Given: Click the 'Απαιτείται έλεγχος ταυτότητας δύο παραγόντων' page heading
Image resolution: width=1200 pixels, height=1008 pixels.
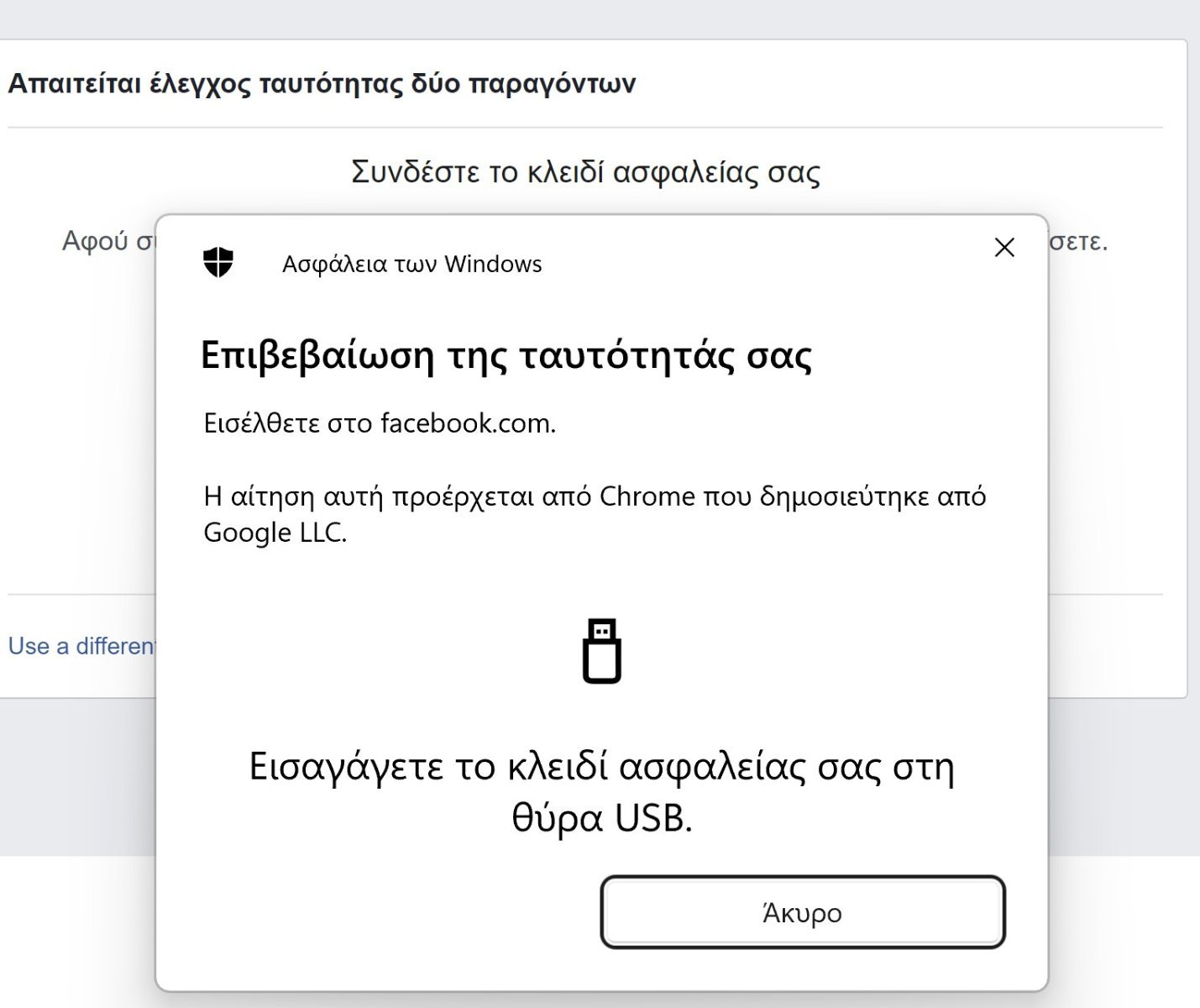Looking at the screenshot, I should click(x=322, y=84).
